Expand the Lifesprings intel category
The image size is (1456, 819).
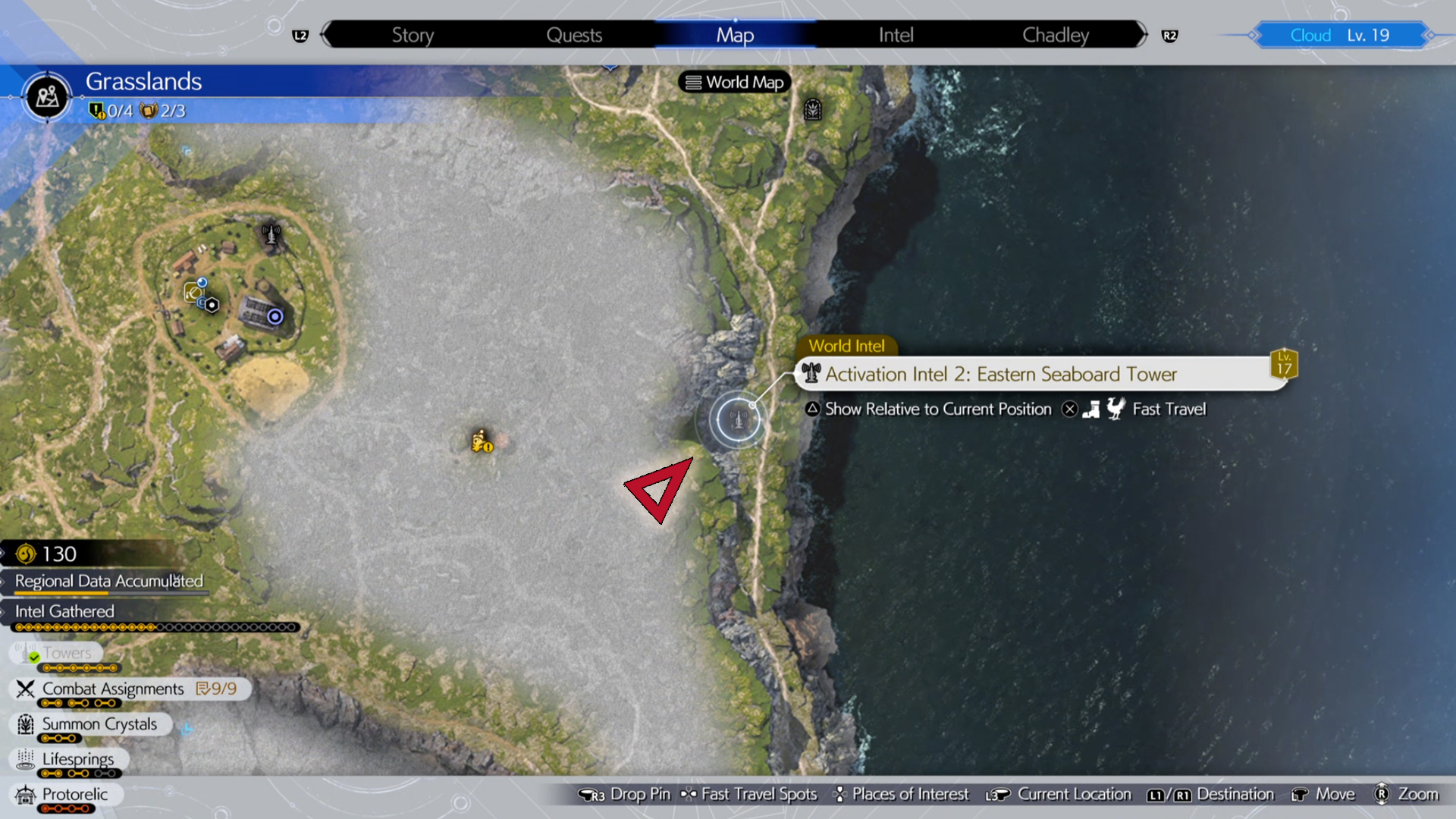click(x=77, y=759)
